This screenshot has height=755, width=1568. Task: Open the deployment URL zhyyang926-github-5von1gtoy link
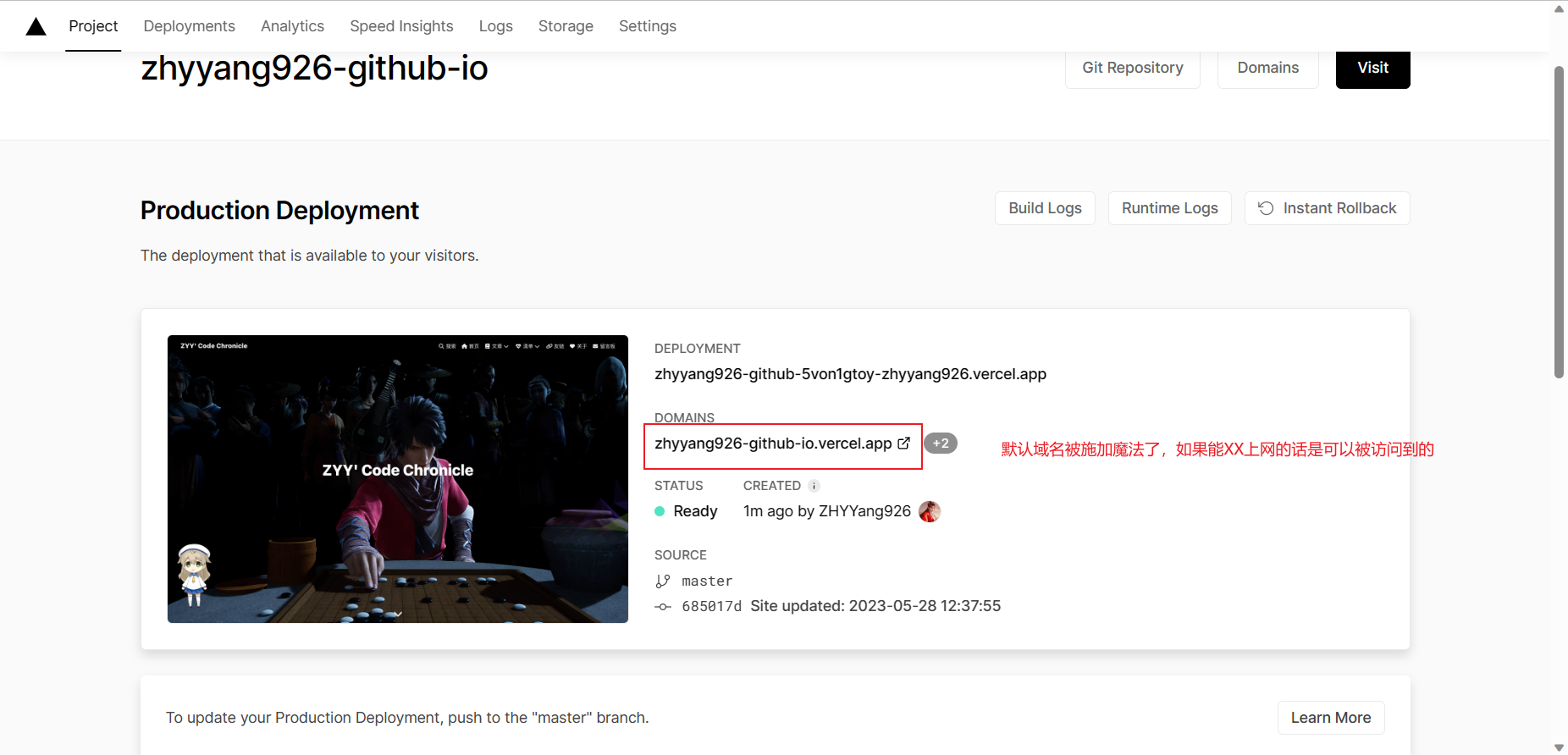click(850, 374)
